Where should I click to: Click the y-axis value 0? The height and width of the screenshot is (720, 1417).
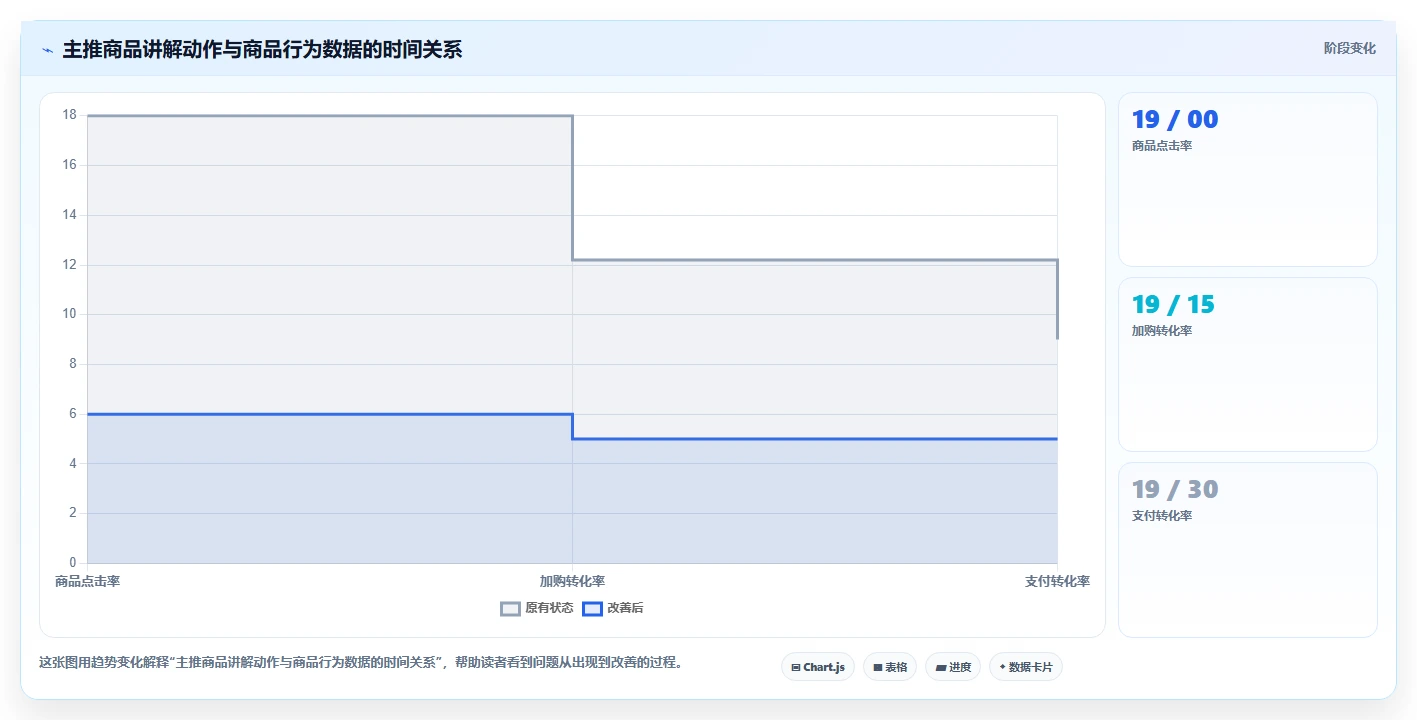pos(72,562)
